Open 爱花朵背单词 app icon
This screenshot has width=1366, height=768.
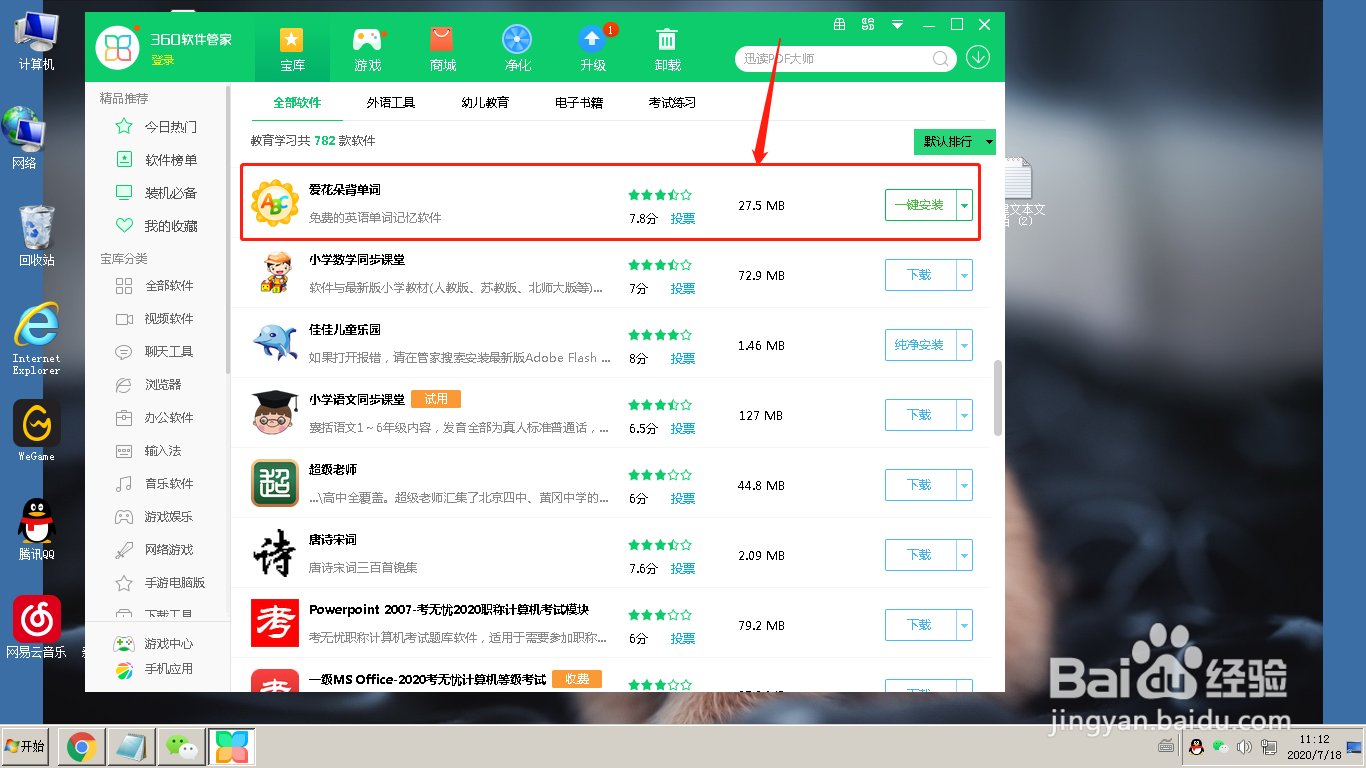click(x=275, y=205)
